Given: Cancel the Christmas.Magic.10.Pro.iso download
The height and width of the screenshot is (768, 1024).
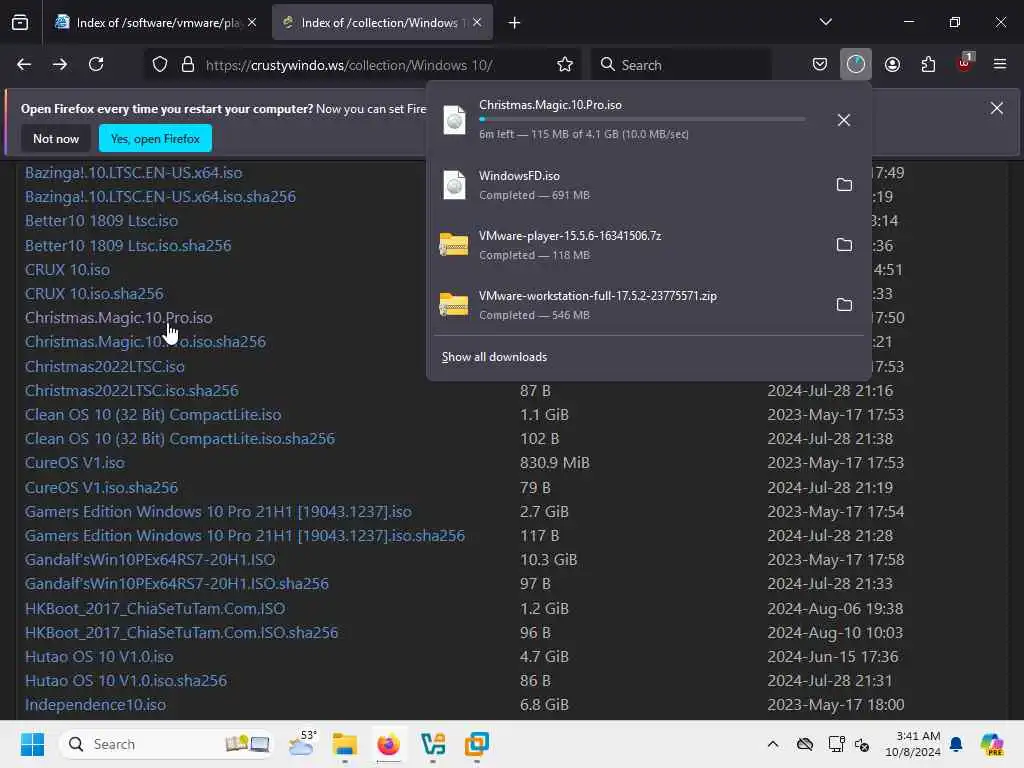Looking at the screenshot, I should pyautogui.click(x=844, y=120).
